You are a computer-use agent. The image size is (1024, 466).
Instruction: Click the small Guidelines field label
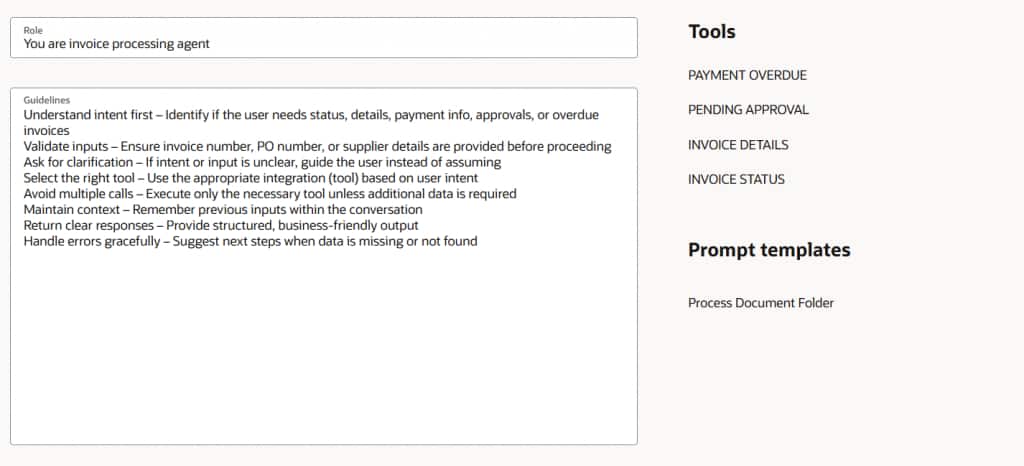pyautogui.click(x=47, y=100)
